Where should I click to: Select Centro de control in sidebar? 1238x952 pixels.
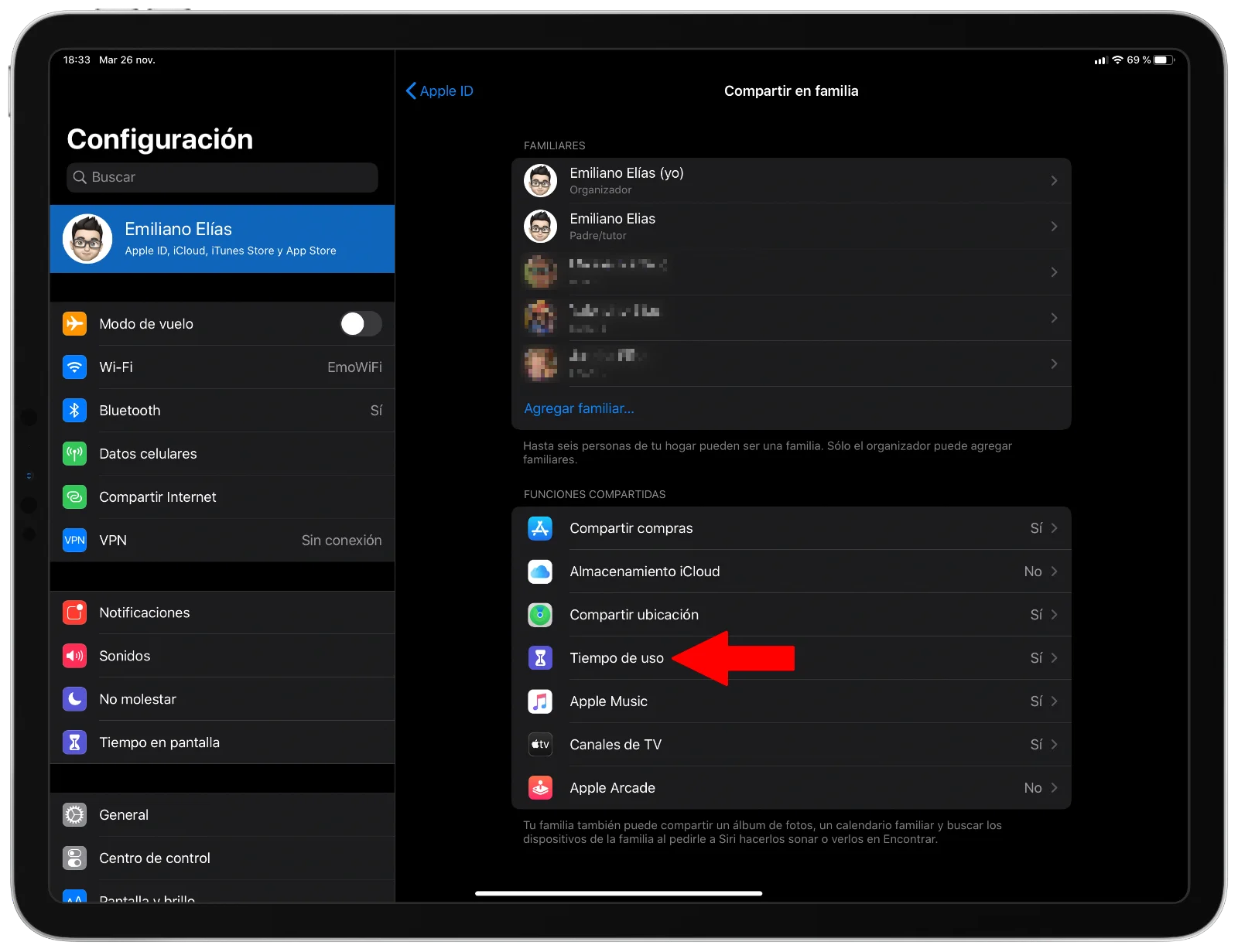pyautogui.click(x=222, y=858)
